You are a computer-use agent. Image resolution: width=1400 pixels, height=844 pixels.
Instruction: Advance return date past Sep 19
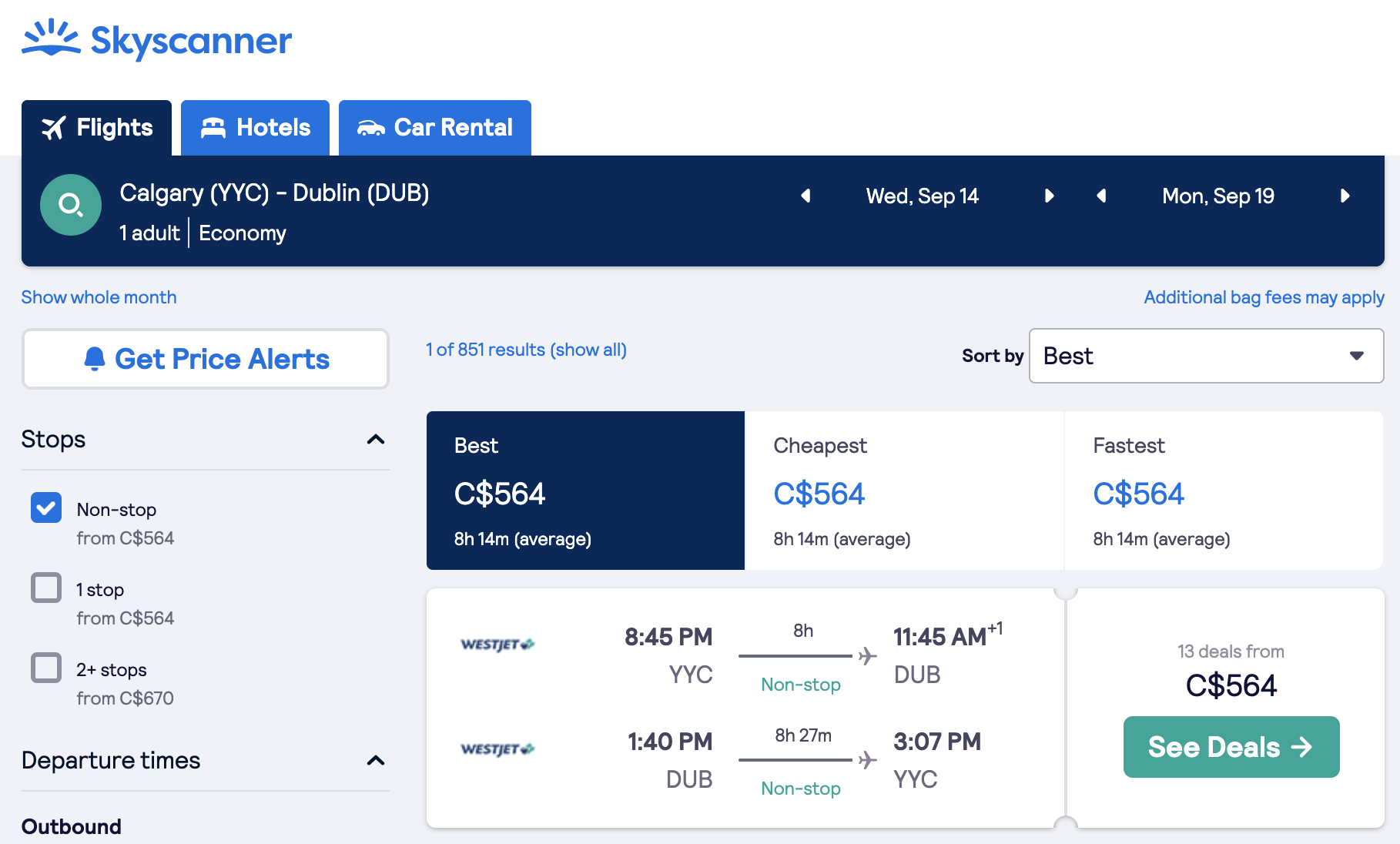(x=1345, y=196)
